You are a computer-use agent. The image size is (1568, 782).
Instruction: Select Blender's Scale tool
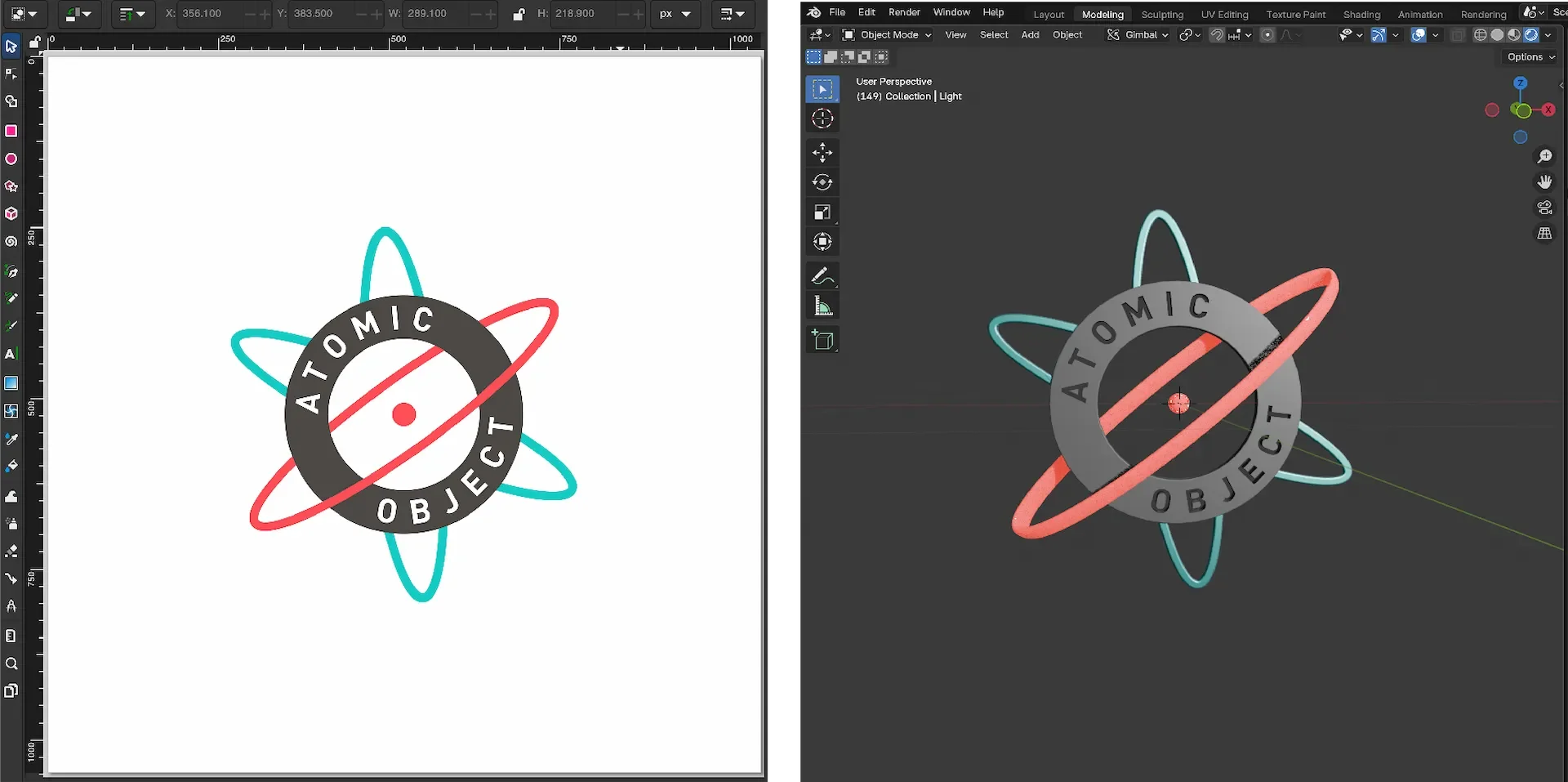pos(822,212)
